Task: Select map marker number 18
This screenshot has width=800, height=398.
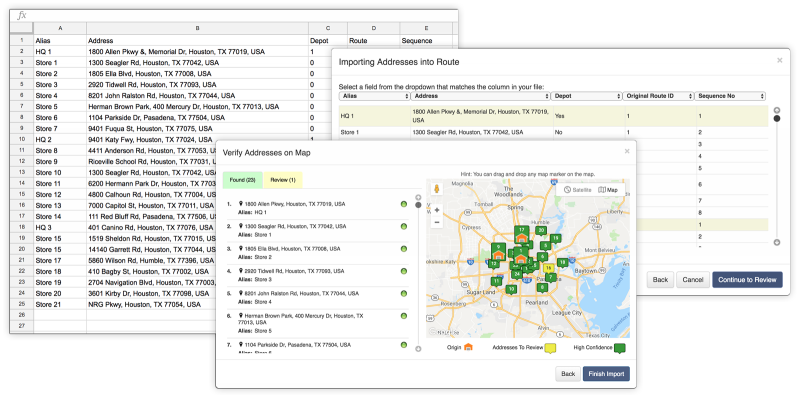Action: (x=563, y=263)
